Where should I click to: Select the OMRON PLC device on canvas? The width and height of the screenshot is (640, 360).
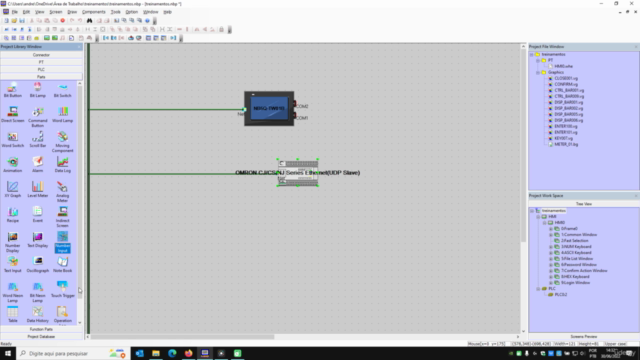coord(298,173)
